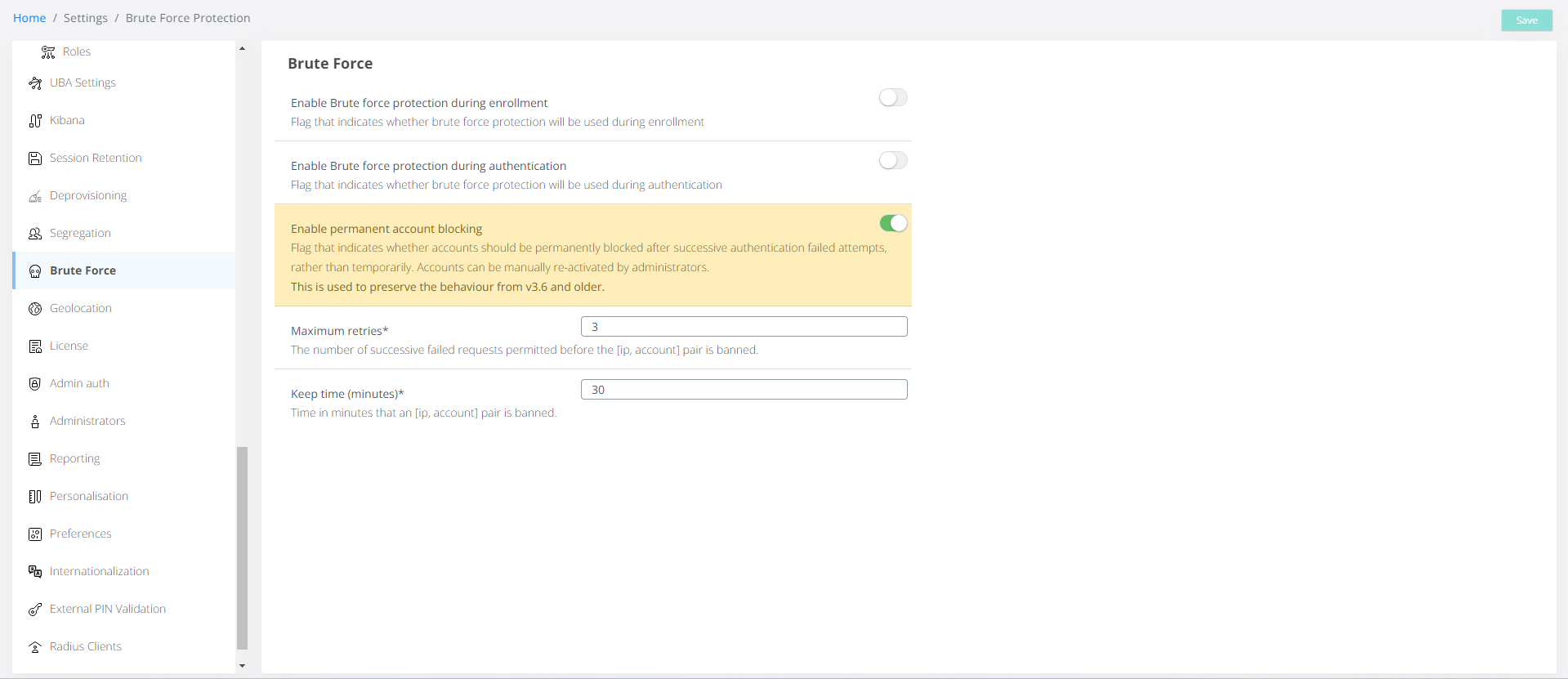This screenshot has width=1568, height=679.
Task: Select the Geolocation globe icon
Action: tap(35, 309)
